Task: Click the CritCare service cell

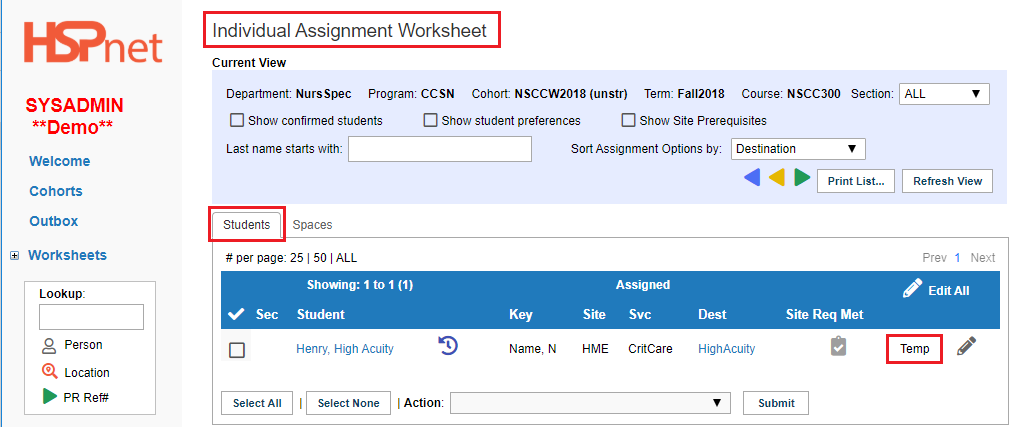Action: click(651, 349)
